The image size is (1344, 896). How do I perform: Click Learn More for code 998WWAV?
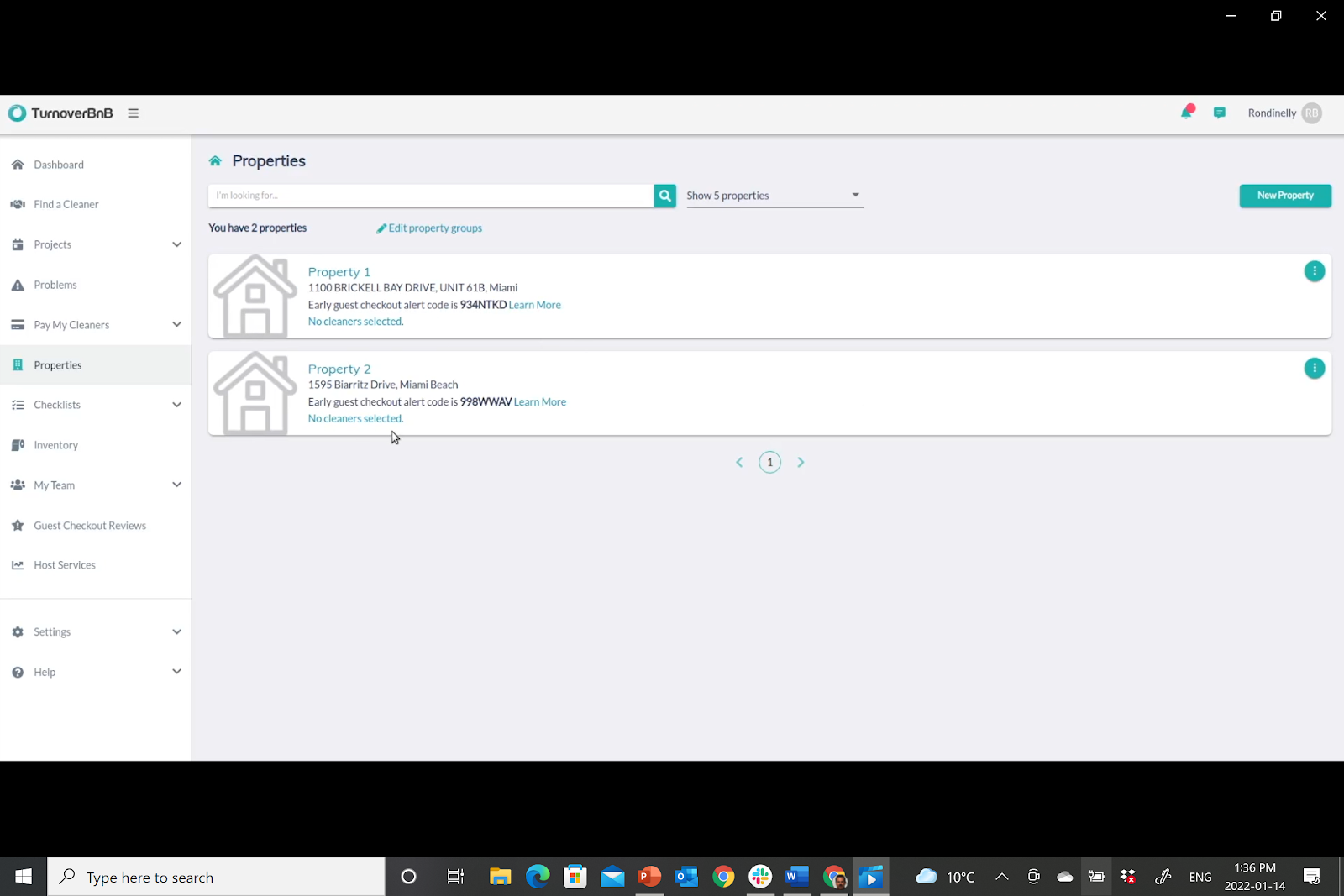point(540,402)
